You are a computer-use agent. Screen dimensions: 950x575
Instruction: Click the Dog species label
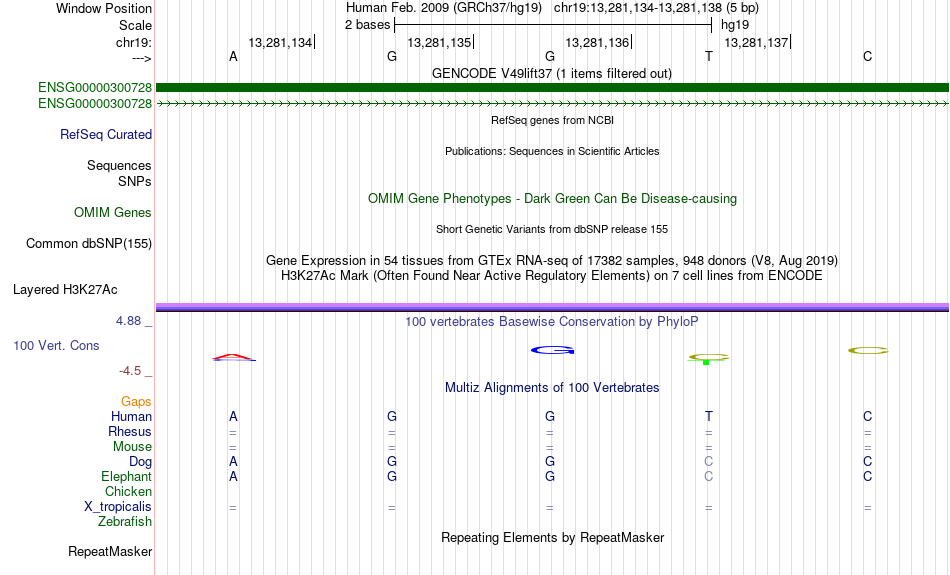tap(140, 462)
